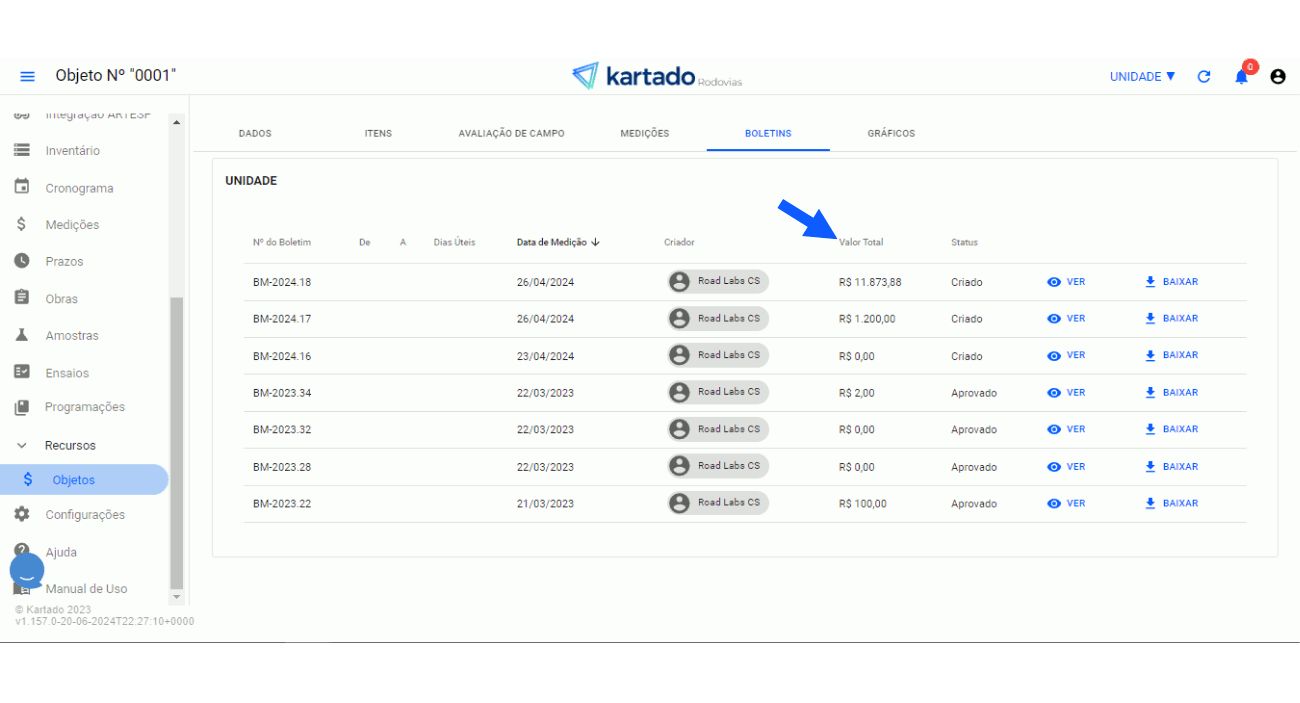Click the sidebar vertical scrollbar
The width and height of the screenshot is (1300, 703).
[177, 440]
